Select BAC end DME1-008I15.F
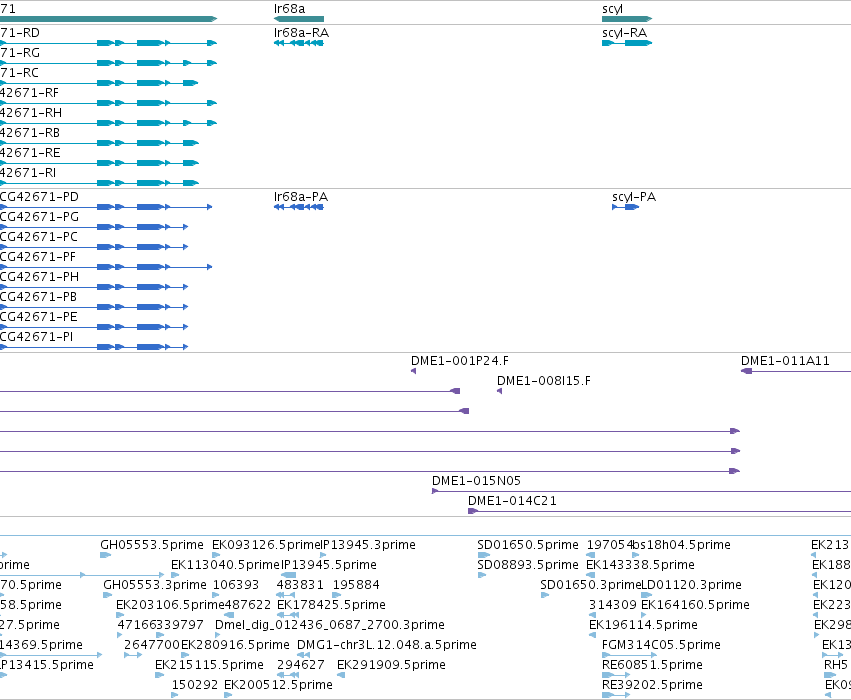Image resolution: width=851 pixels, height=700 pixels. pos(544,381)
